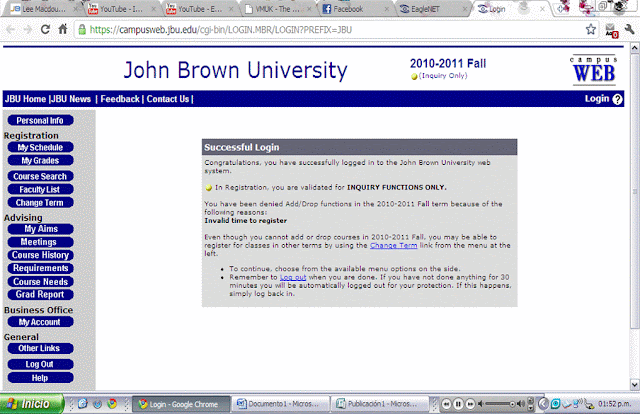This screenshot has height=414, width=640.
Task: Open Course History sidebar button
Action: (40, 255)
